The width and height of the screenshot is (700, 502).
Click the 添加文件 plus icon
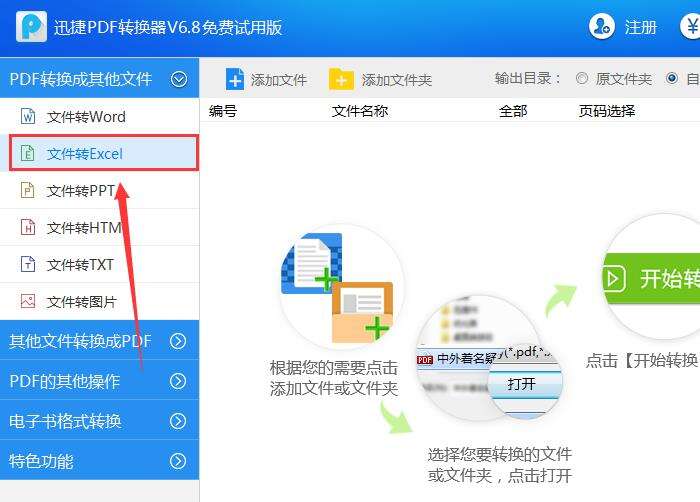click(235, 79)
